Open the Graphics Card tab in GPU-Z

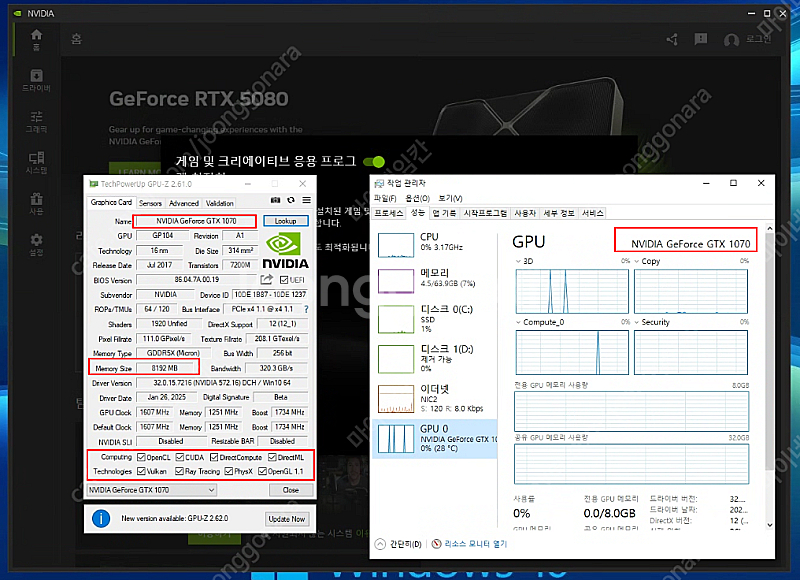point(111,202)
